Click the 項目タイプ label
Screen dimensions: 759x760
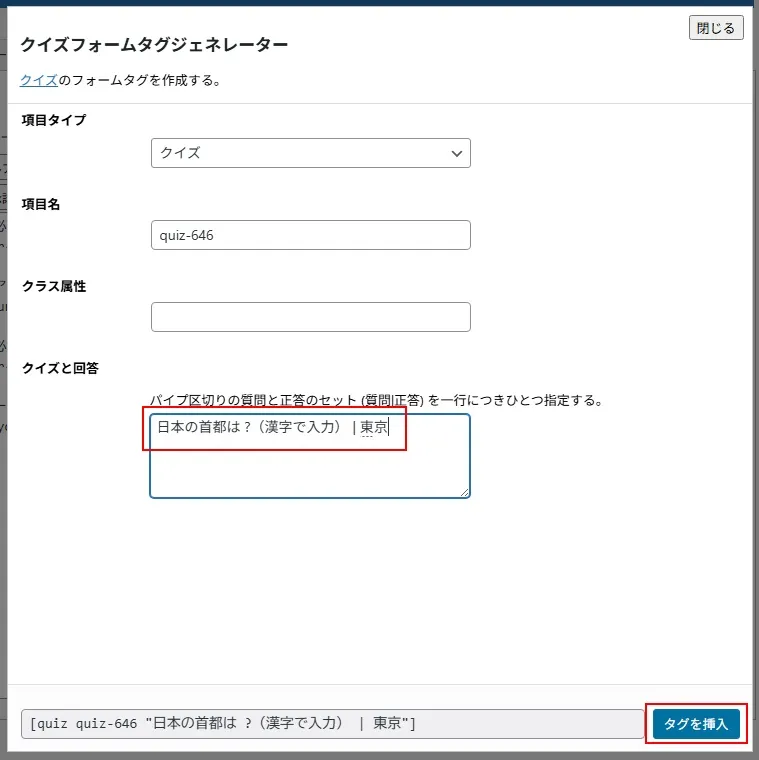(x=54, y=120)
